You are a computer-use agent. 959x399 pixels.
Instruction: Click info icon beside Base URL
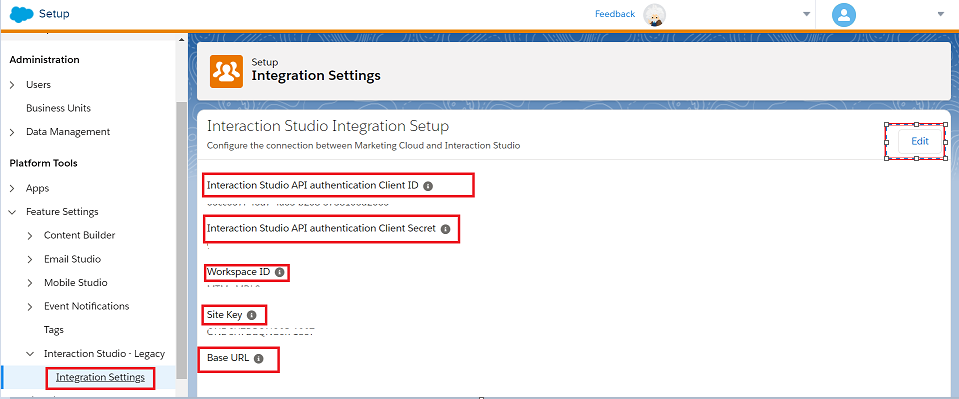[258, 359]
